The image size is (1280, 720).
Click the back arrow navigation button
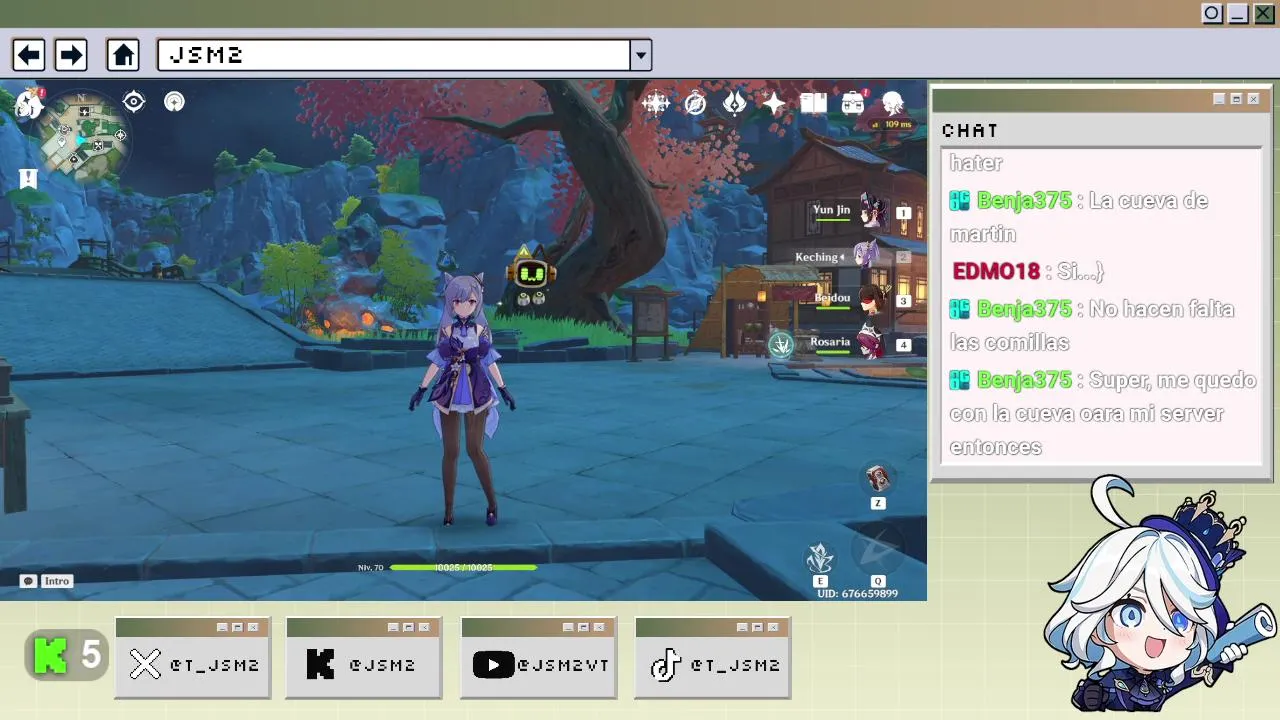pos(28,55)
